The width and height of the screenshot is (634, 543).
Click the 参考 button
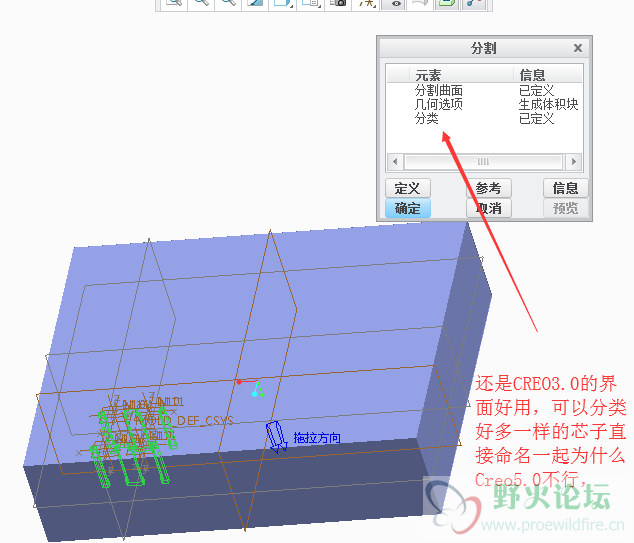[488, 188]
